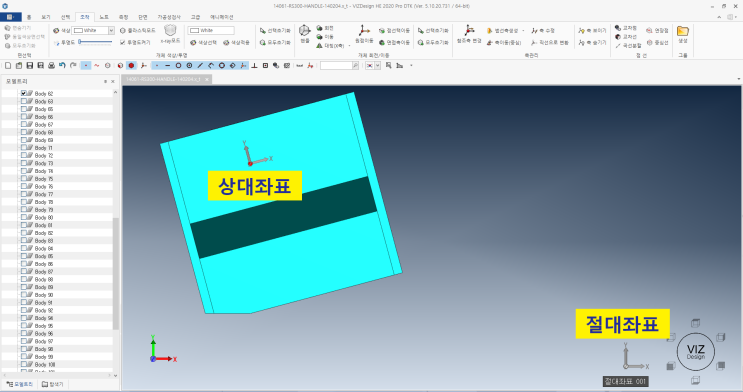Click the Print icon in quick toolbar
The width and height of the screenshot is (743, 392).
[x=51, y=65]
